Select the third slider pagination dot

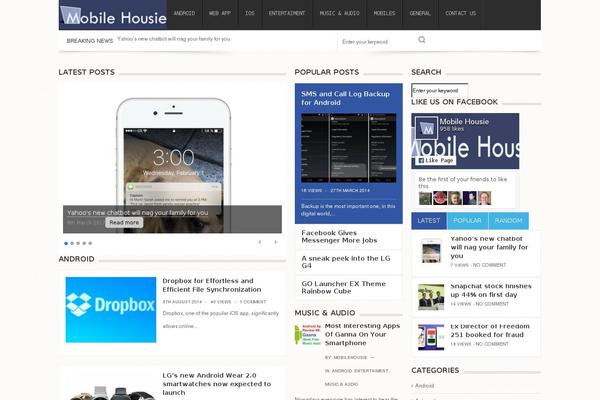coord(78,243)
